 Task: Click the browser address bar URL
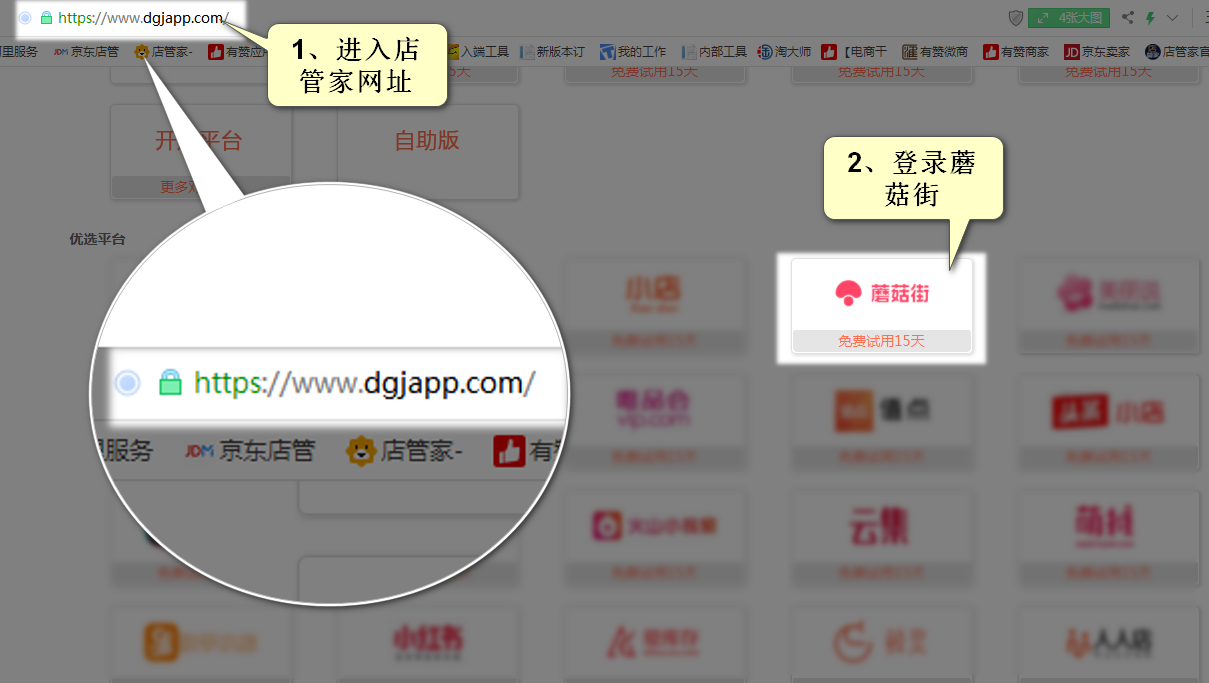point(144,18)
